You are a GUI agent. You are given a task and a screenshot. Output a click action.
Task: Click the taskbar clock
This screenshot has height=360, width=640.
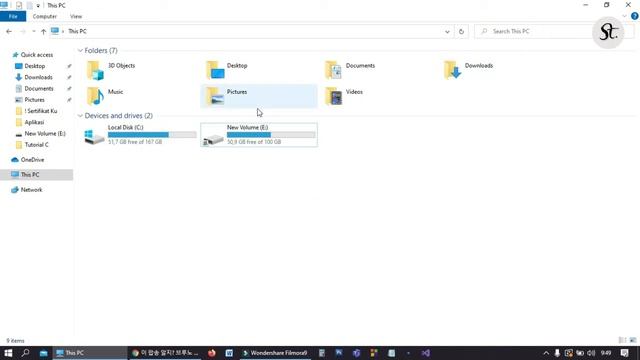click(x=606, y=353)
